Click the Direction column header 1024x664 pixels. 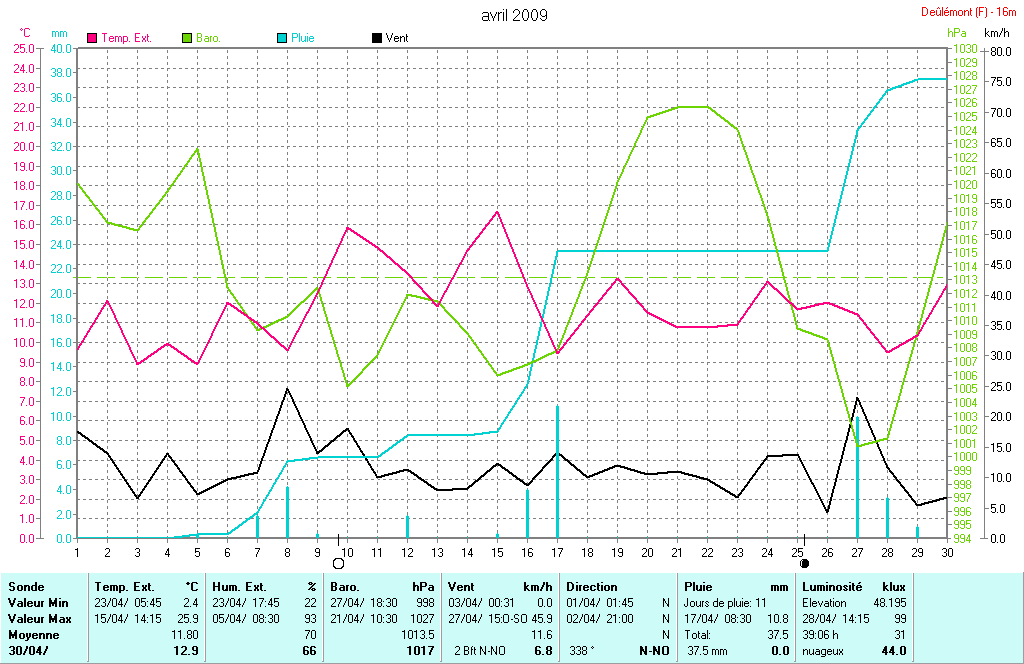click(592, 587)
